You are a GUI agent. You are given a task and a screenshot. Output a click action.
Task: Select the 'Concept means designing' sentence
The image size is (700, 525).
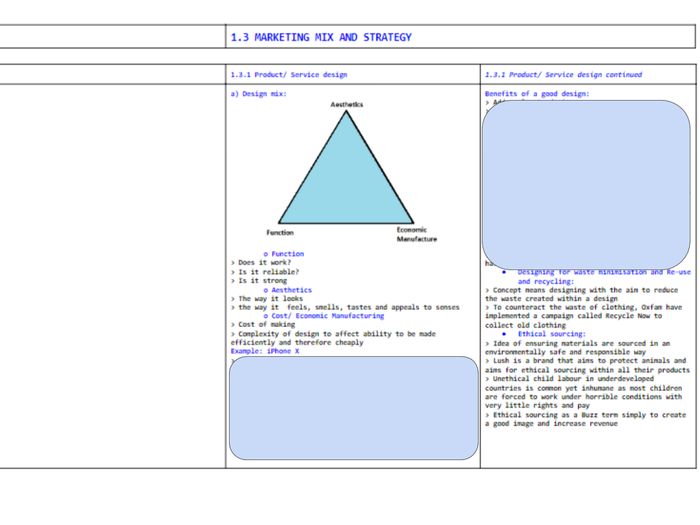(x=582, y=294)
